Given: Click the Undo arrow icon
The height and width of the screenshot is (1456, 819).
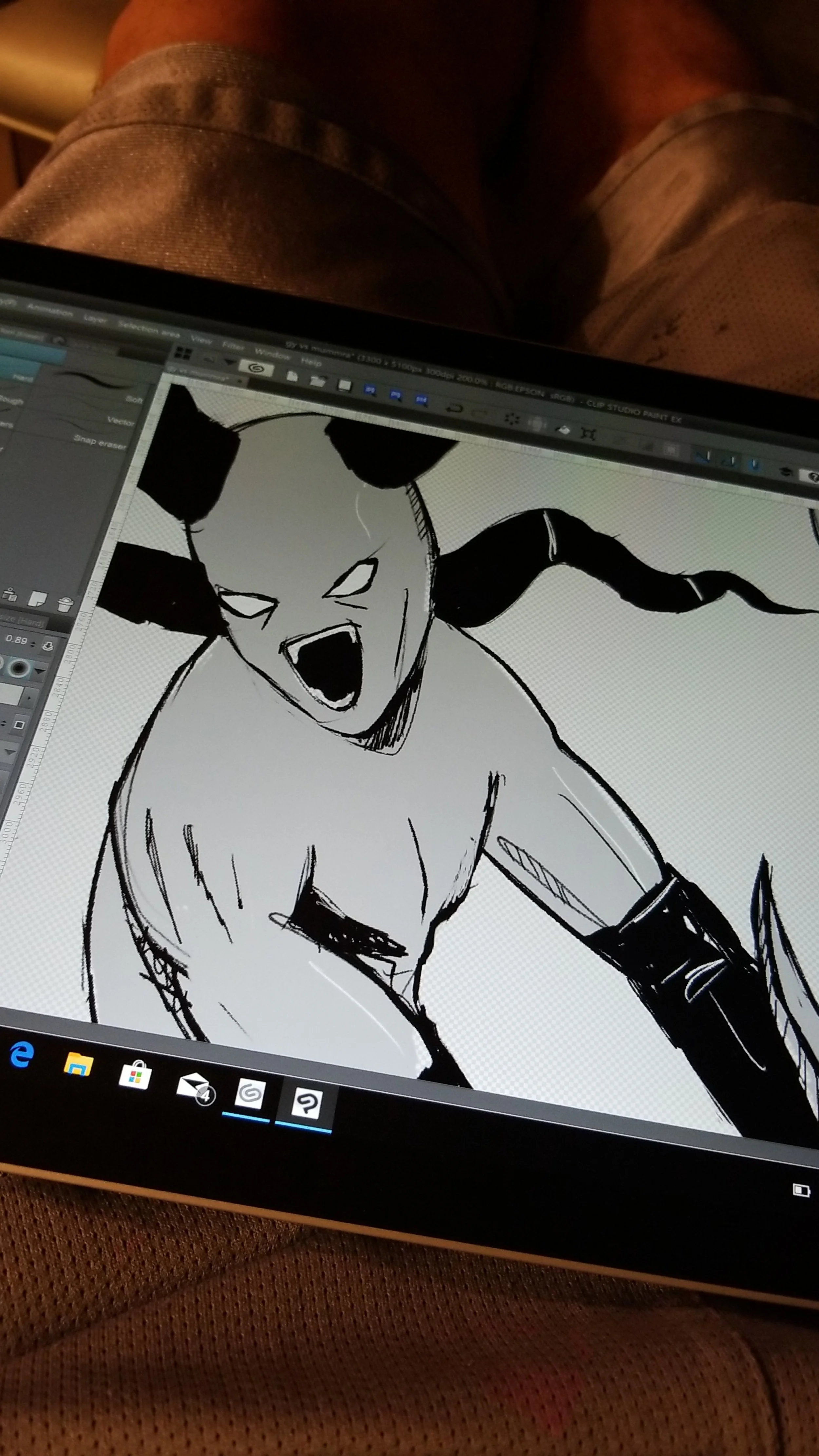Looking at the screenshot, I should tap(454, 408).
